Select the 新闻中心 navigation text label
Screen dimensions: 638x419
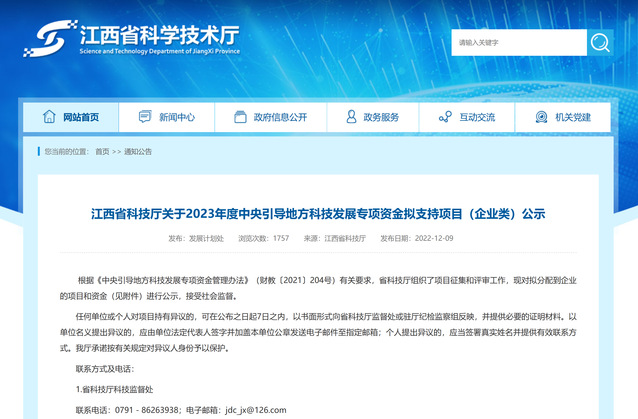177,117
